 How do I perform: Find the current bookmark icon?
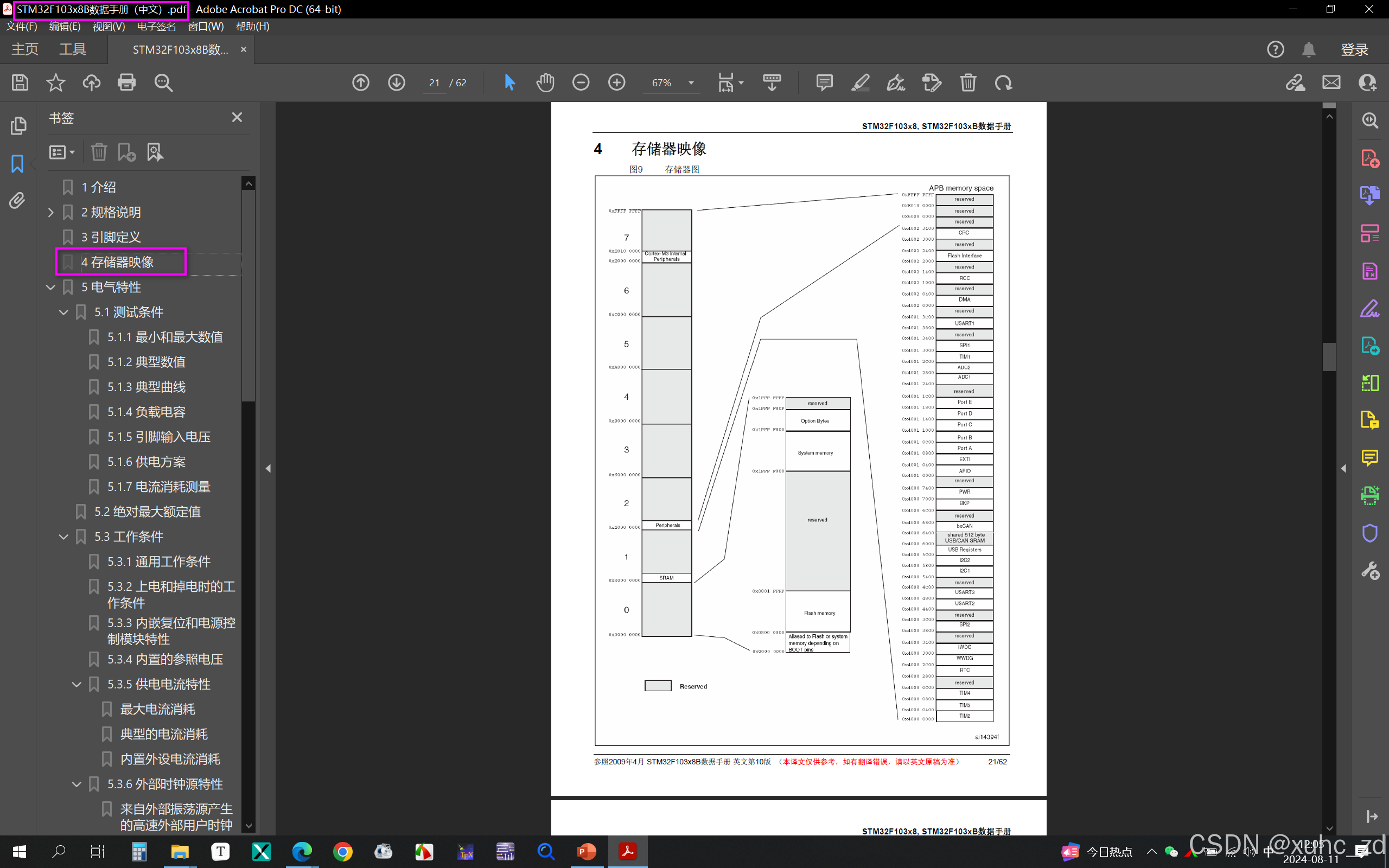tap(155, 152)
